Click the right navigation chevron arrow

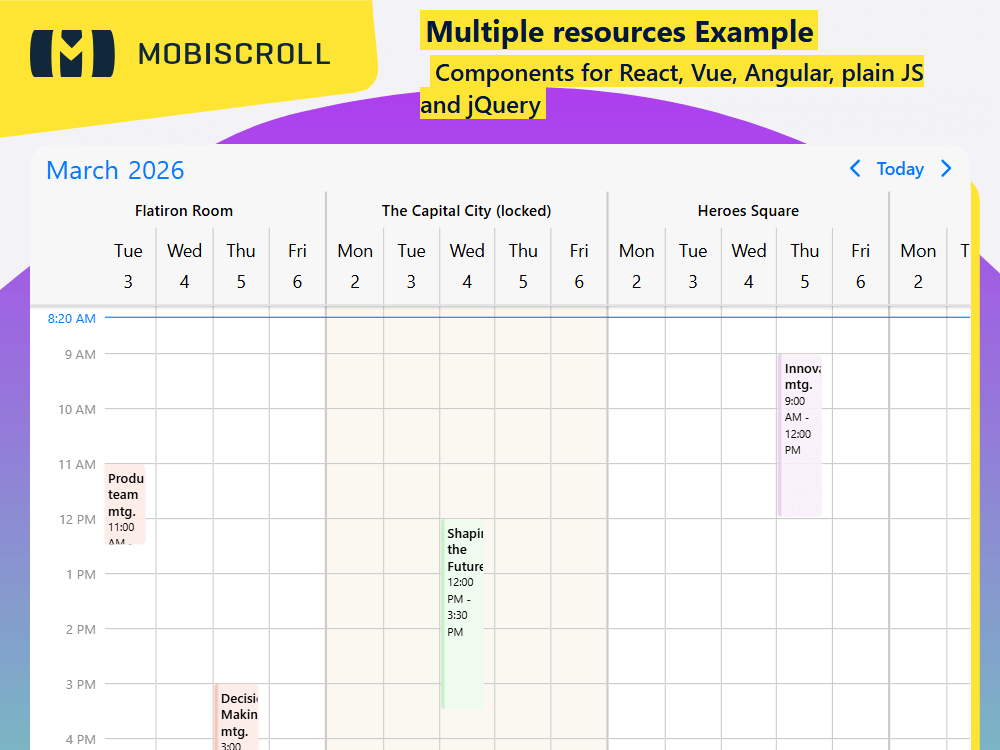click(946, 169)
